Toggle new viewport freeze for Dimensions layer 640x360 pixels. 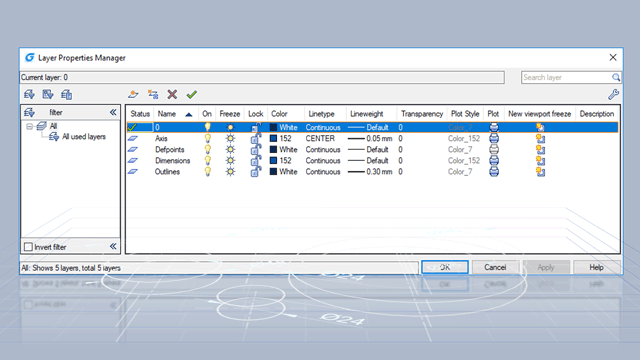(540, 160)
